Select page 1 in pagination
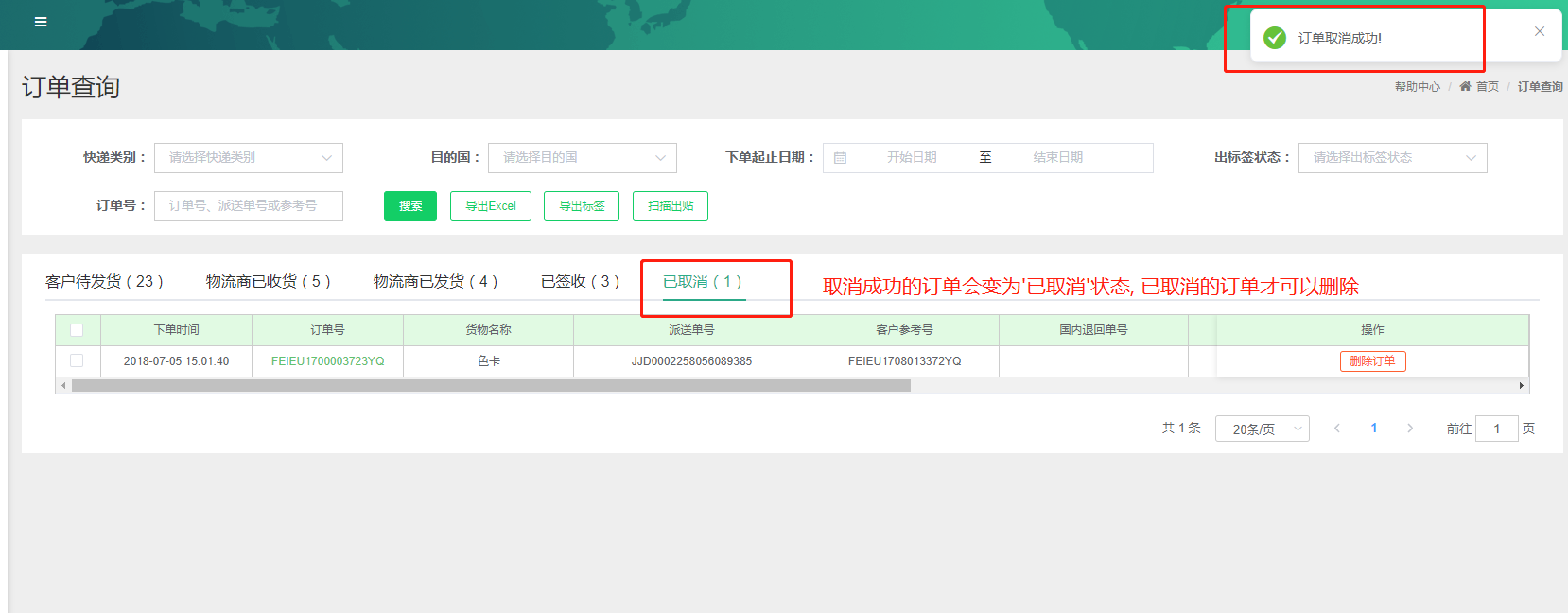 (x=1374, y=429)
